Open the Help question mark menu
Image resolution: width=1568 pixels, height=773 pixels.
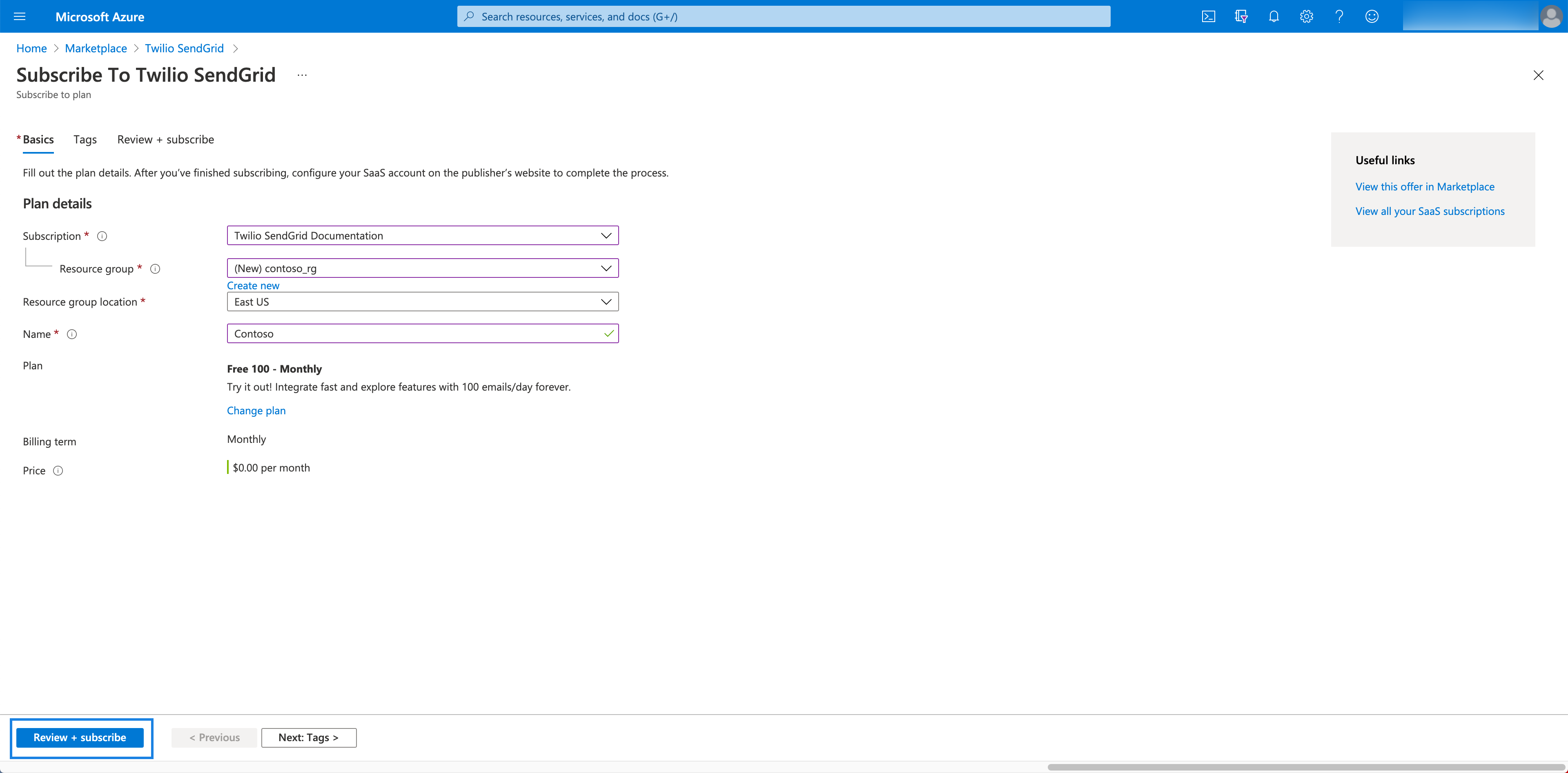coord(1339,16)
